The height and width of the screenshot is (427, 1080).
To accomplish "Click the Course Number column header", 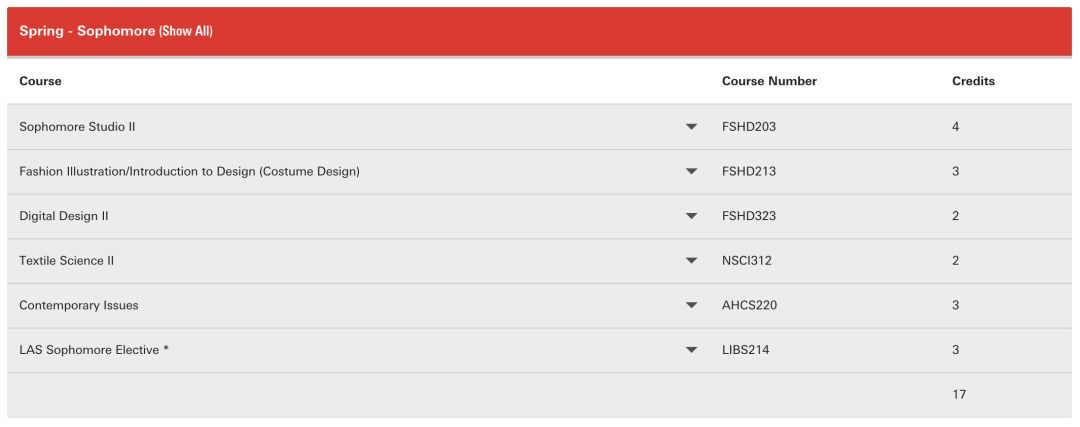I will (x=769, y=81).
